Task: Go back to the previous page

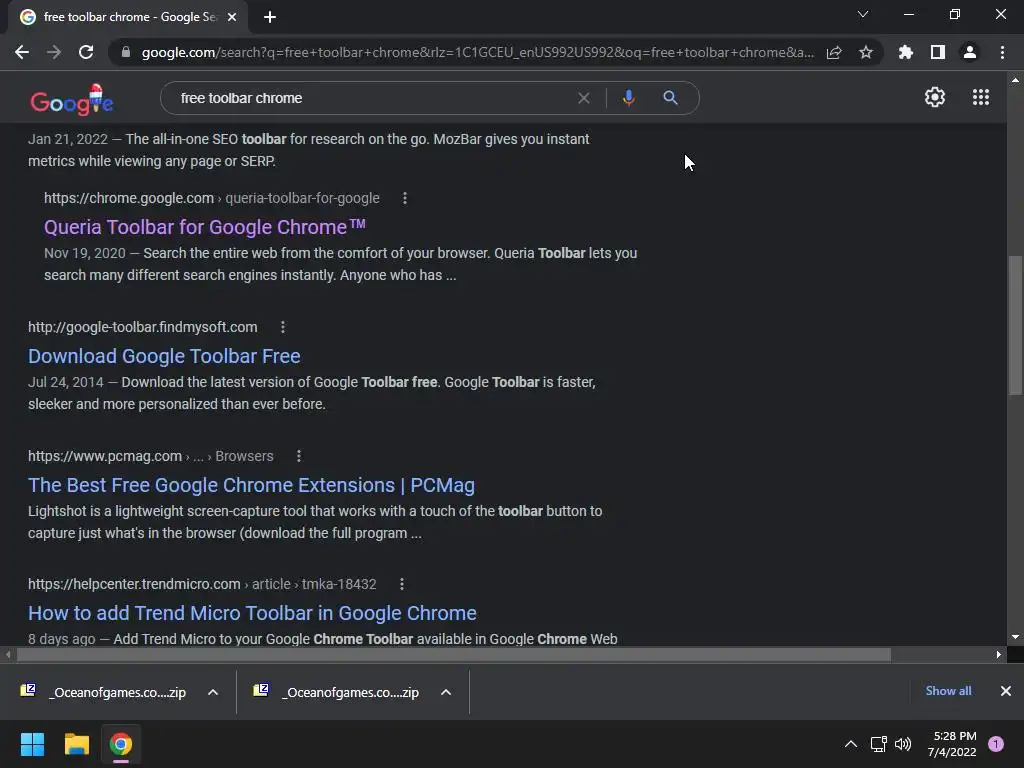Action: (x=22, y=52)
